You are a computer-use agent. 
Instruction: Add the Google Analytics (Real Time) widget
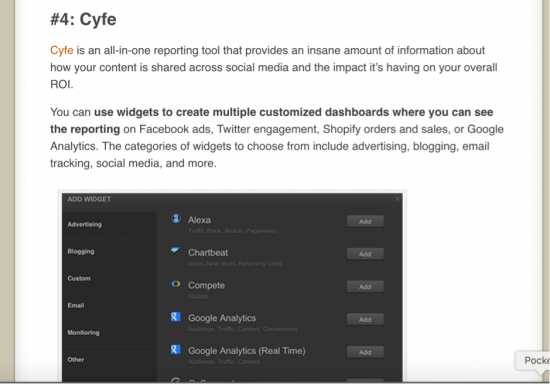pos(365,352)
